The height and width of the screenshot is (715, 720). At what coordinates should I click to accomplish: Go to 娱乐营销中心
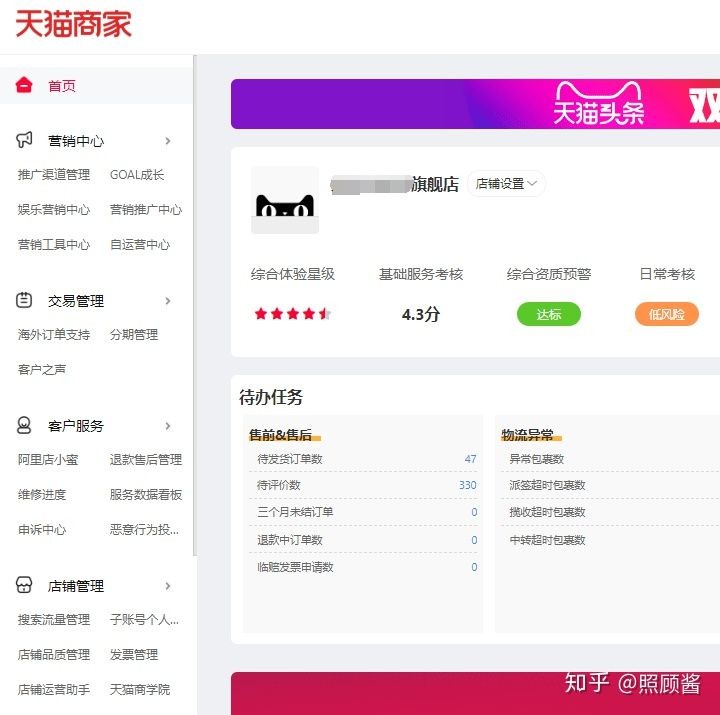pos(54,210)
